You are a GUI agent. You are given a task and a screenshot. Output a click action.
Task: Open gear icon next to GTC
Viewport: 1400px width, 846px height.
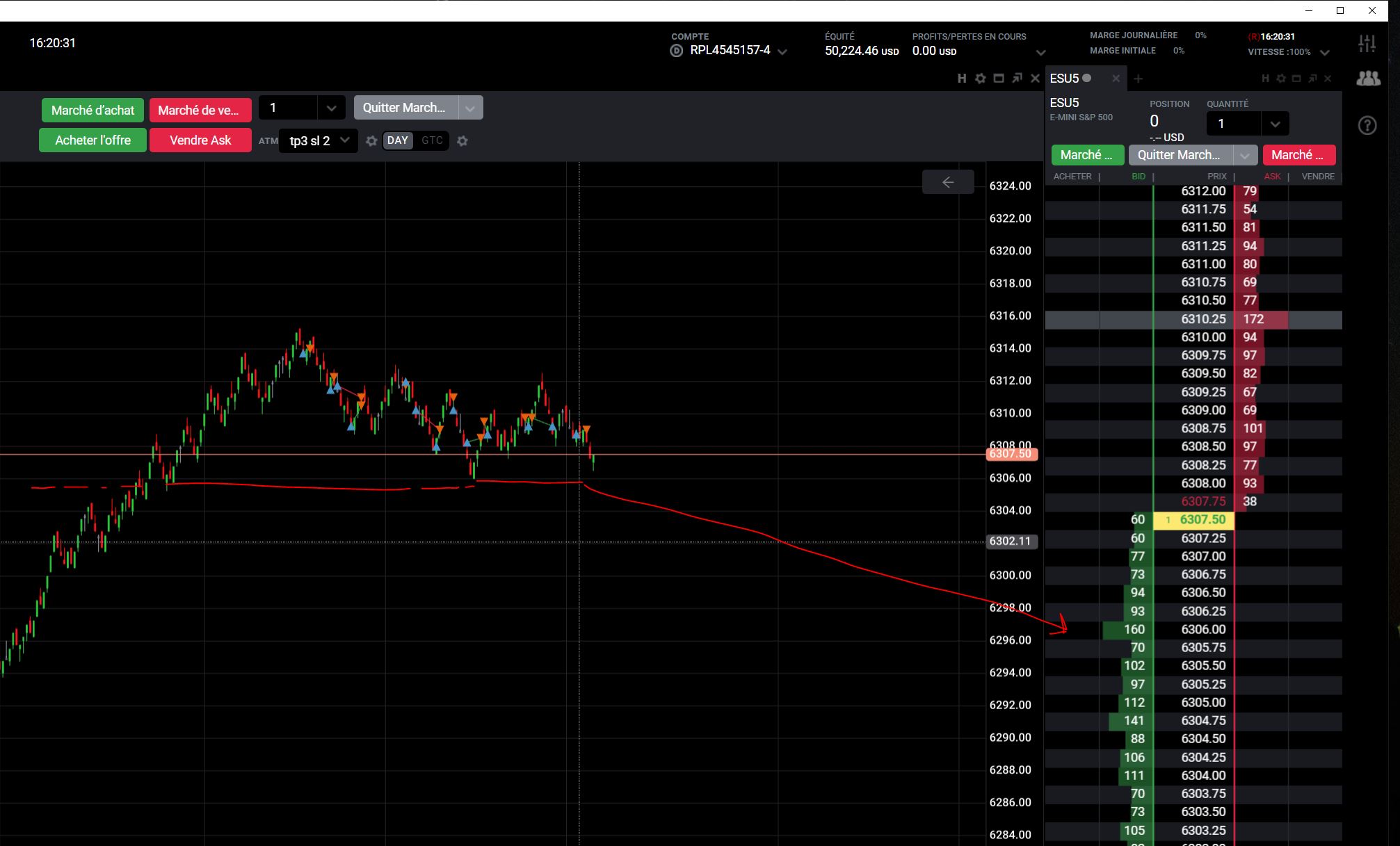click(x=462, y=141)
